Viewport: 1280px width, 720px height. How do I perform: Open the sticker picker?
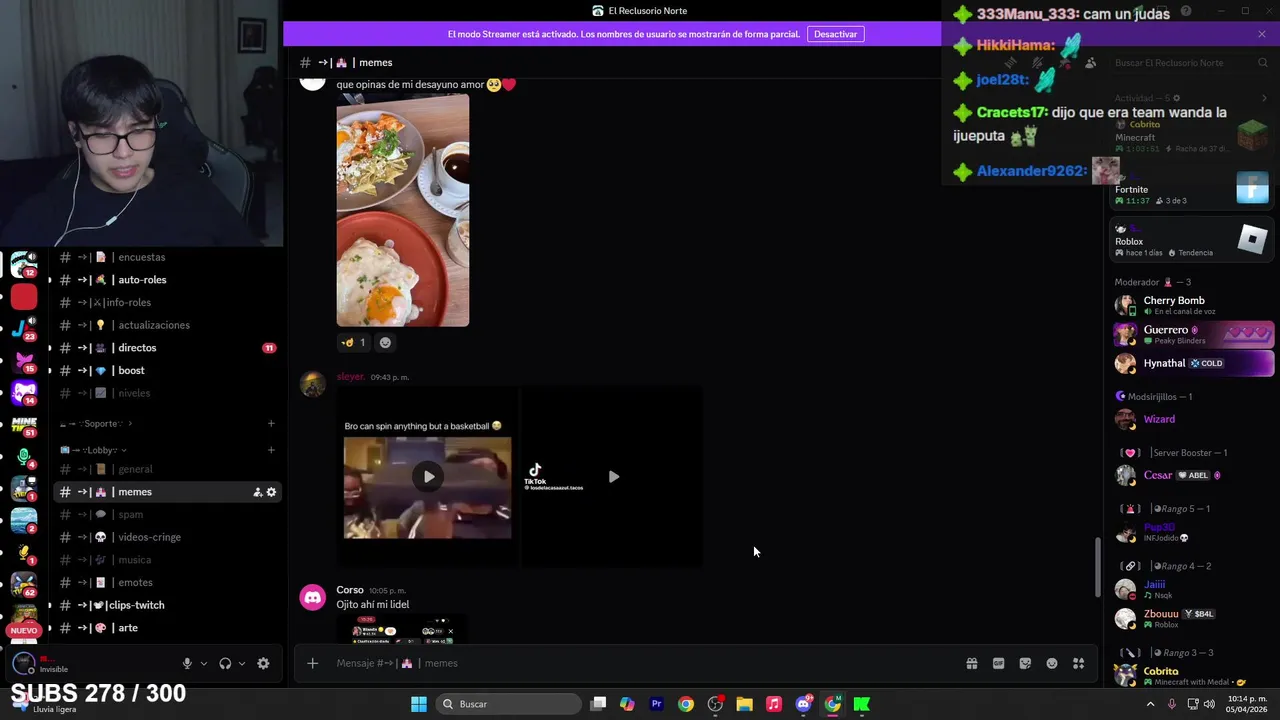click(x=1025, y=663)
